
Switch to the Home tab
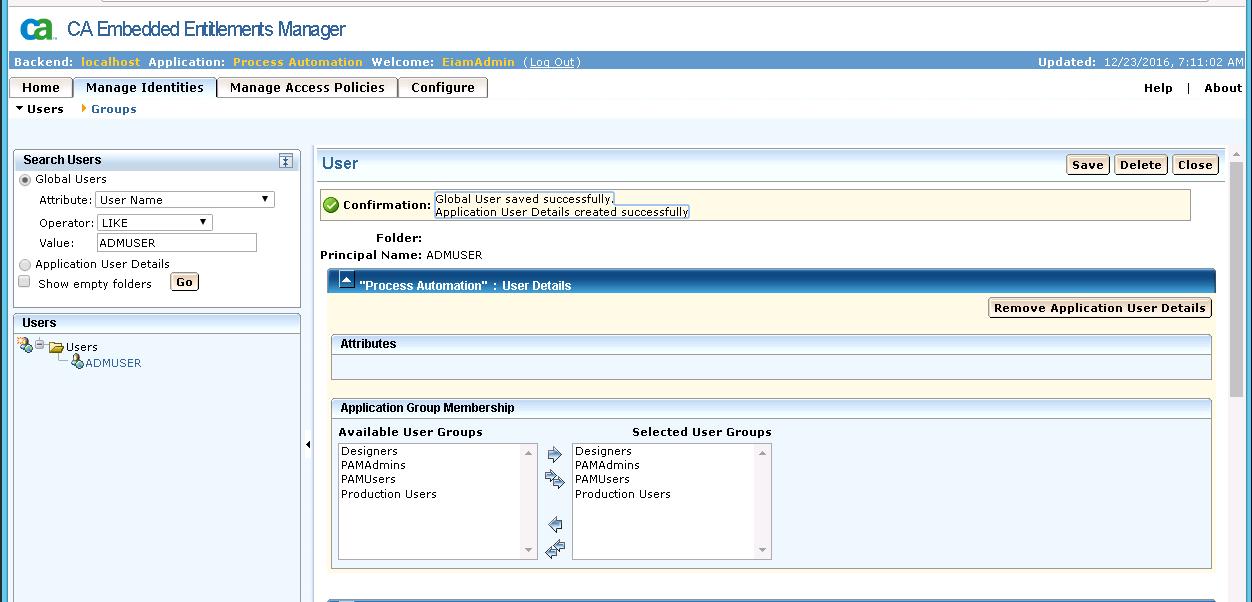coord(41,88)
